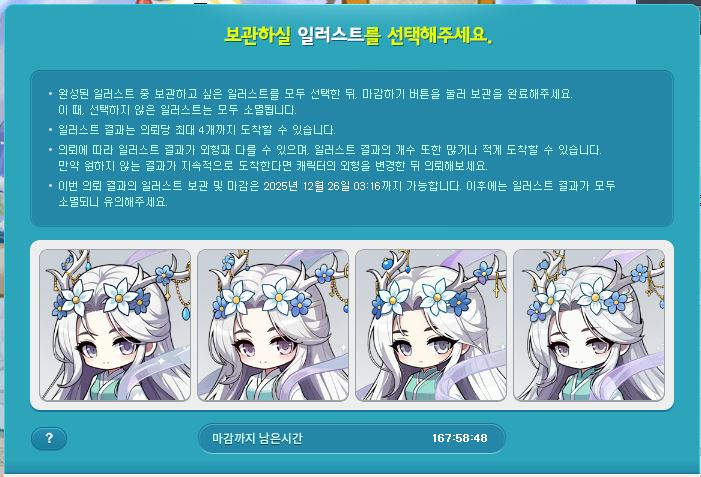Click the 167:58:48 countdown timer
Viewport: 701px width, 477px height.
pyautogui.click(x=460, y=438)
